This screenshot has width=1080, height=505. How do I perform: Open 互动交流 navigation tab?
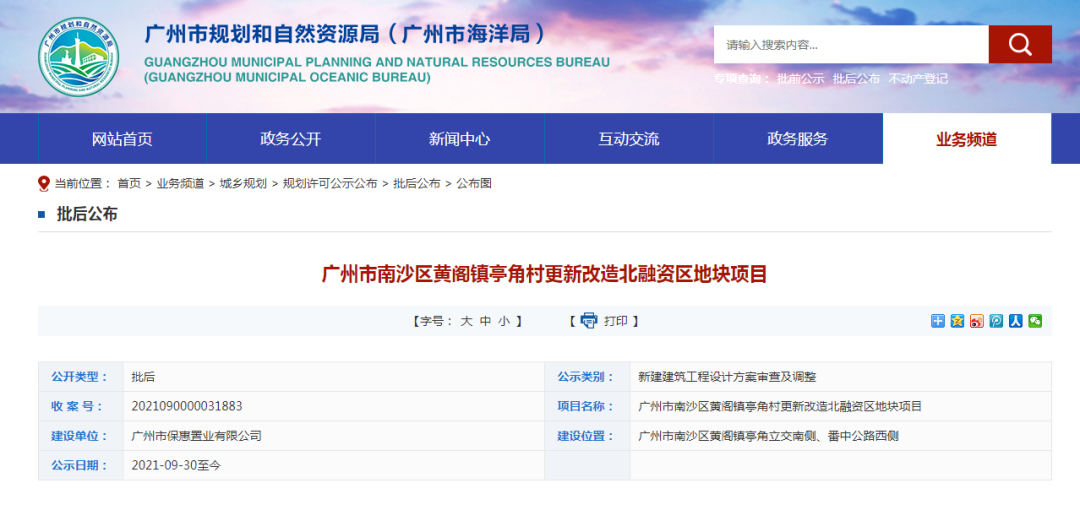click(x=629, y=138)
